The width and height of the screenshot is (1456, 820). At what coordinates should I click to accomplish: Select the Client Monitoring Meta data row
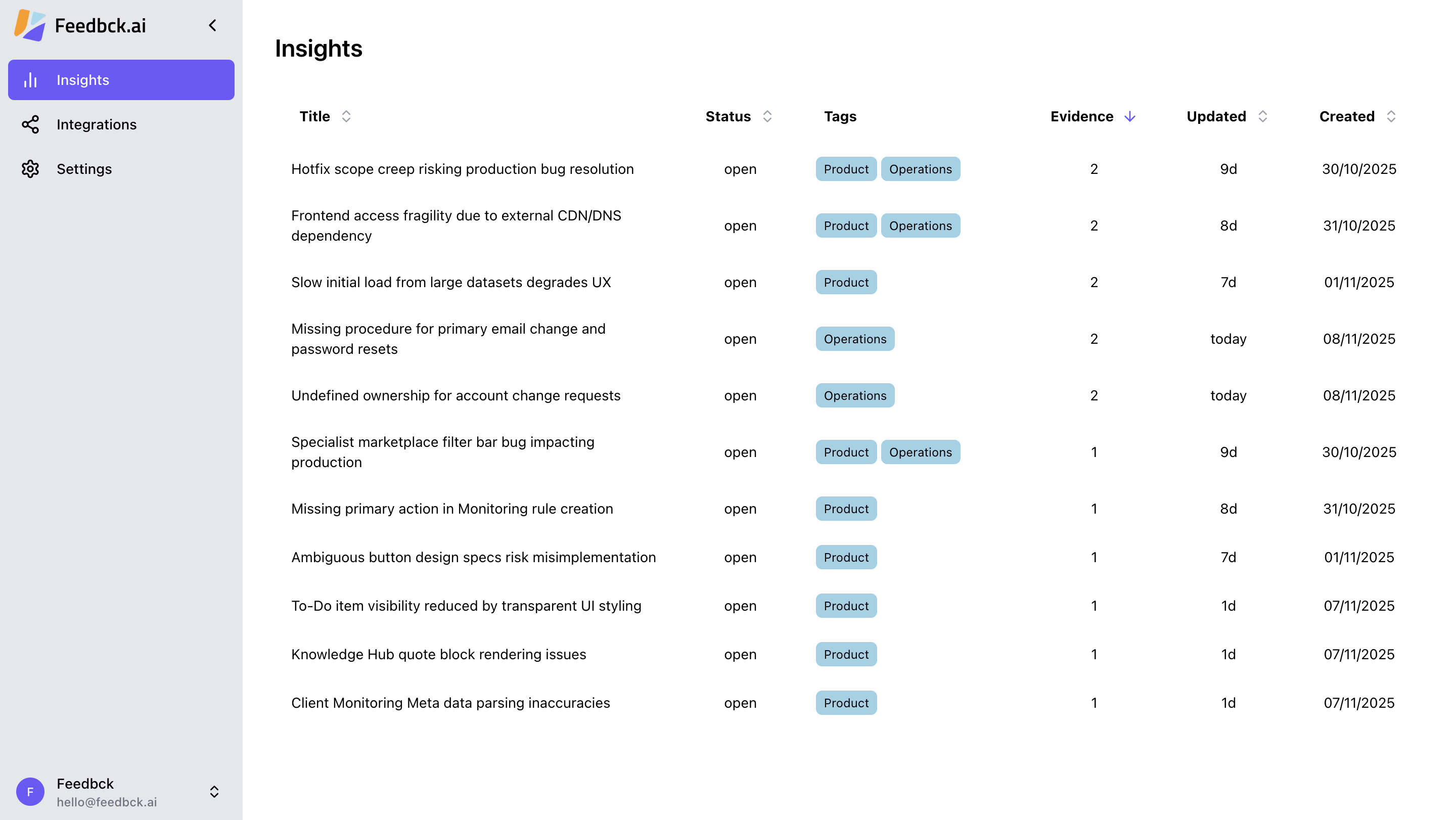click(x=450, y=702)
